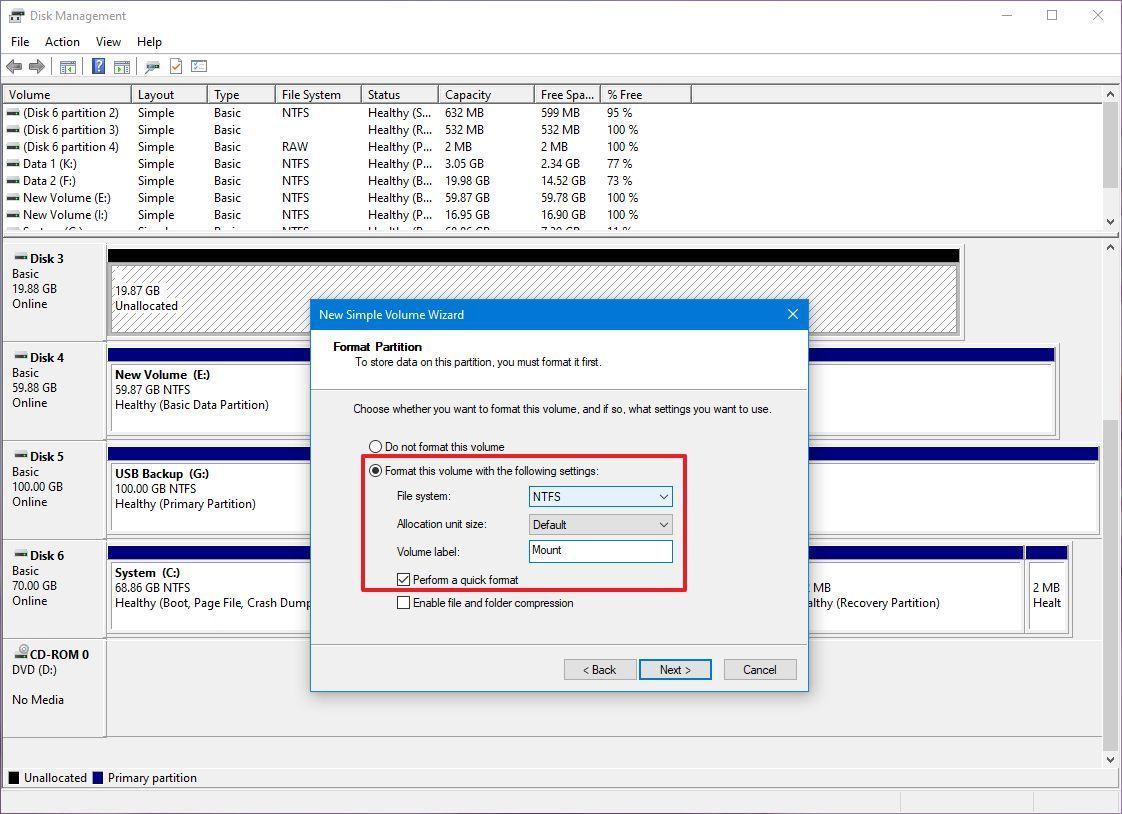The width and height of the screenshot is (1122, 814).
Task: Click the checklist icon at the toolbar's right end
Action: click(x=198, y=66)
